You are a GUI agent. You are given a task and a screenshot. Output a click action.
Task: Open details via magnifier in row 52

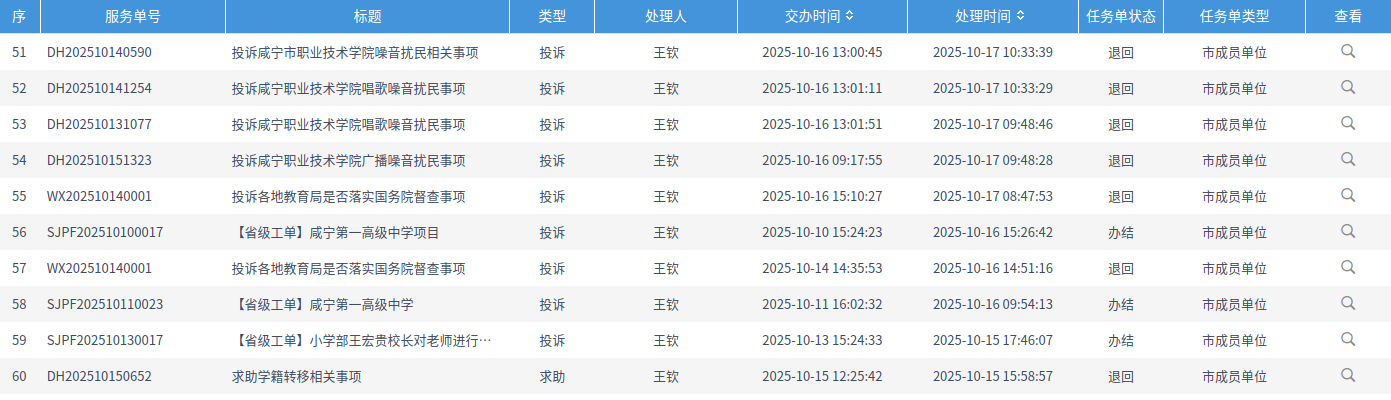tap(1348, 88)
